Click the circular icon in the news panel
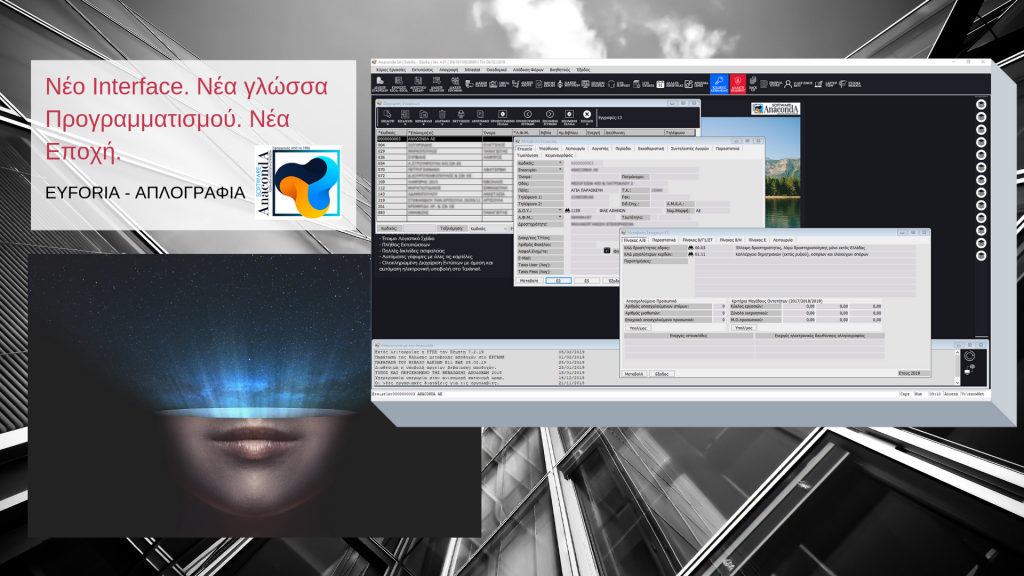This screenshot has width=1024, height=576. (x=970, y=356)
